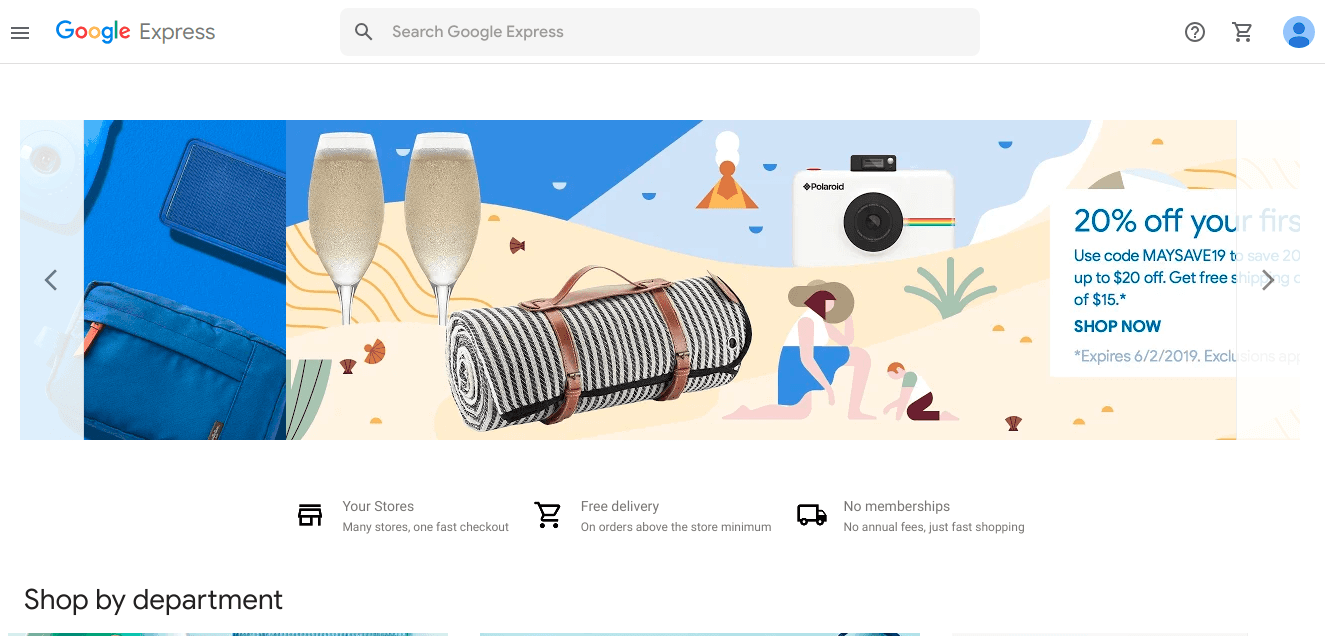Click the Free delivery cart icon
The image size is (1325, 636).
tap(548, 514)
